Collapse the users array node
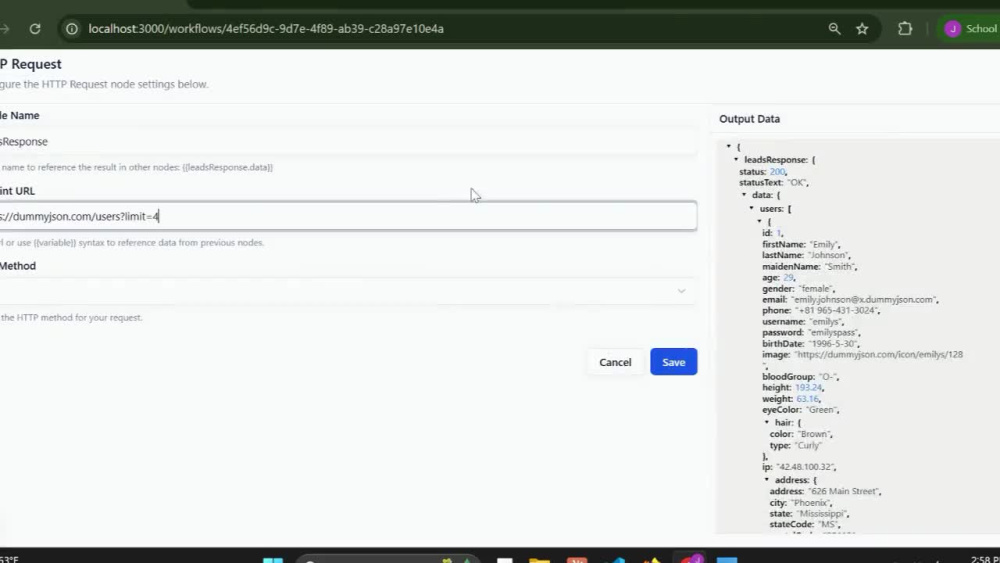Screen dimensions: 1000x563 [751, 208]
